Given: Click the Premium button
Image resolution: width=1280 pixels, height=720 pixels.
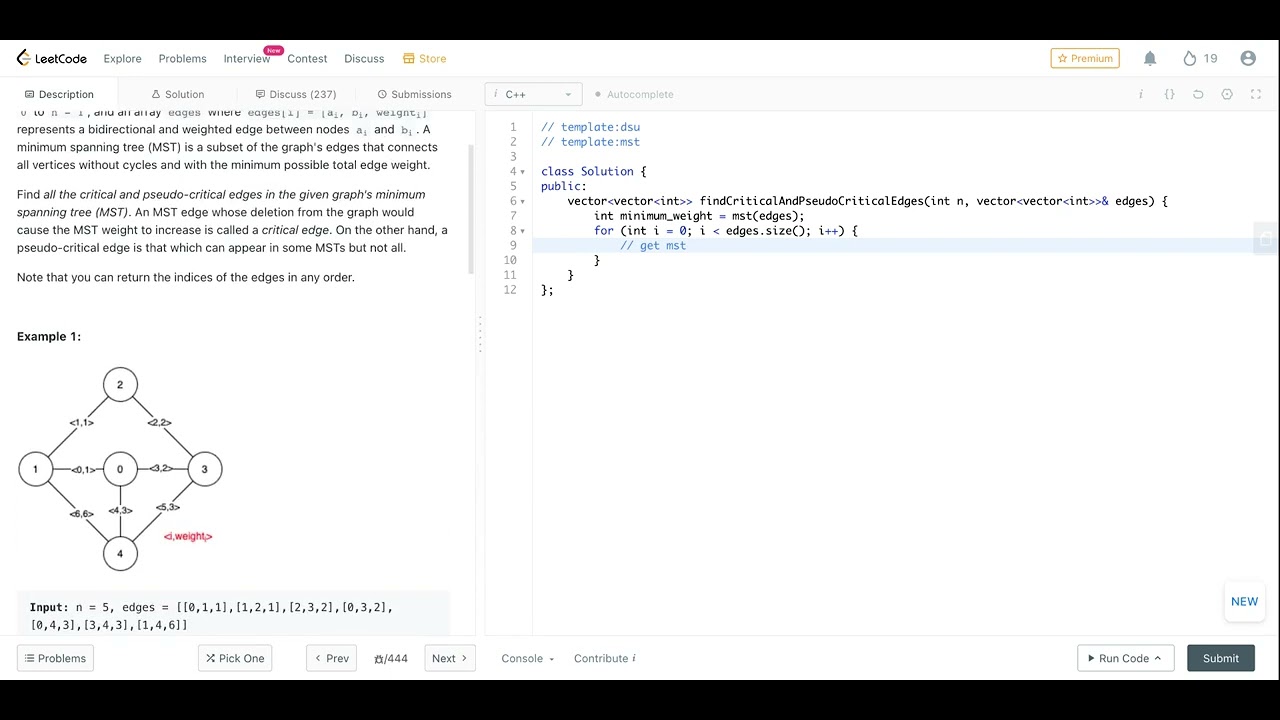Looking at the screenshot, I should click(x=1085, y=58).
